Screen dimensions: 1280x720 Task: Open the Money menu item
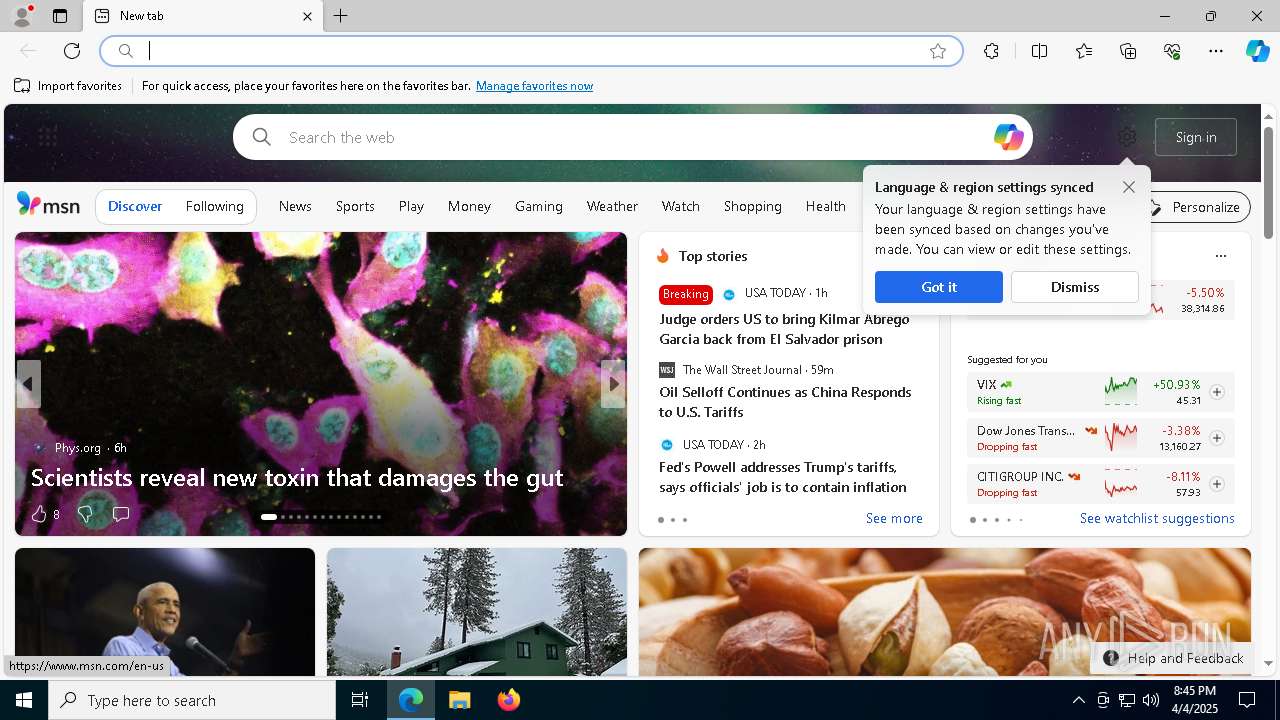[469, 206]
